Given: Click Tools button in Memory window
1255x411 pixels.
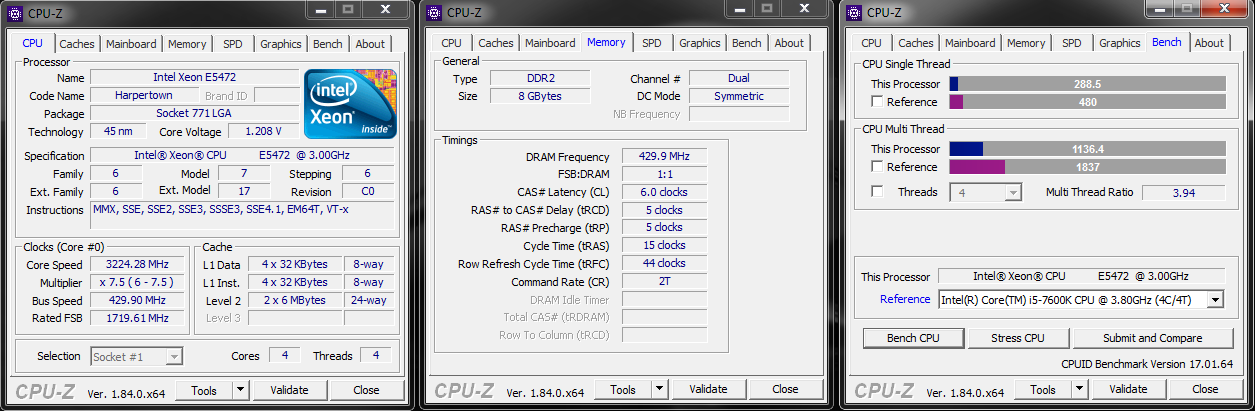Looking at the screenshot, I should 624,390.
